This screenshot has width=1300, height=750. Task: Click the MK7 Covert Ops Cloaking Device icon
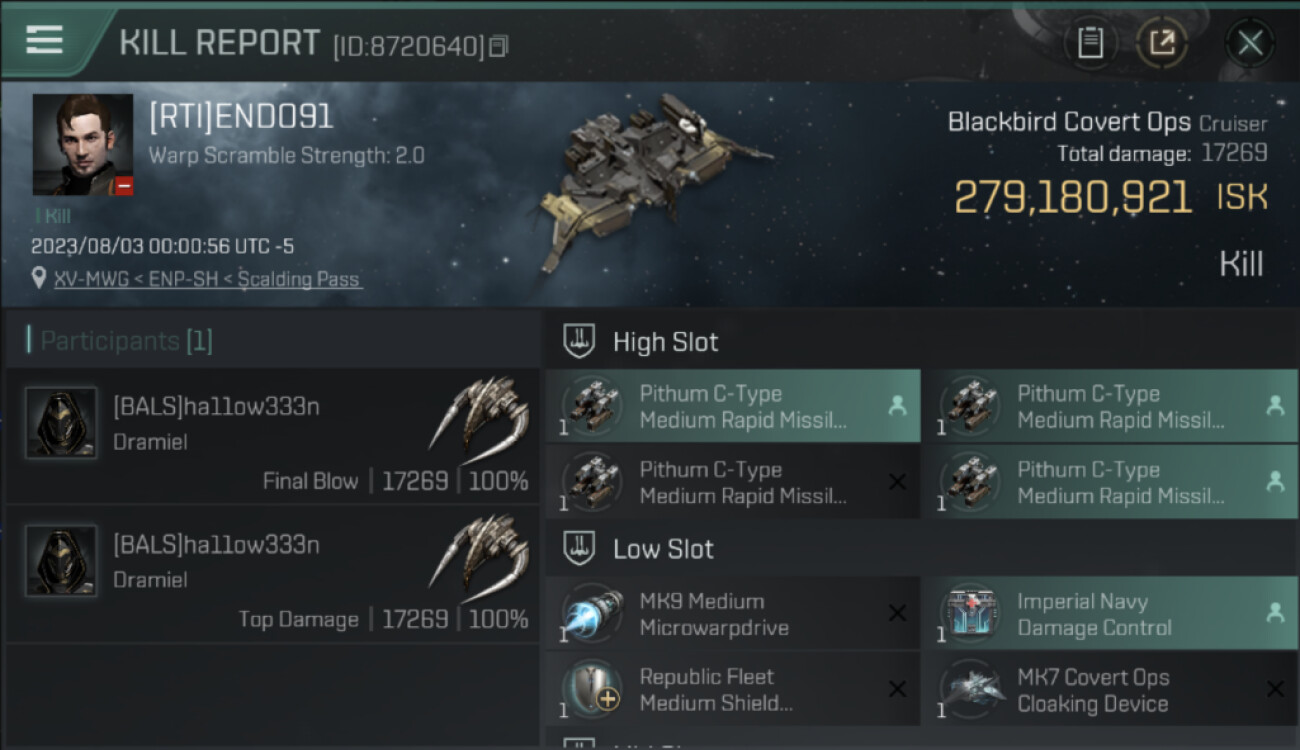click(x=969, y=689)
